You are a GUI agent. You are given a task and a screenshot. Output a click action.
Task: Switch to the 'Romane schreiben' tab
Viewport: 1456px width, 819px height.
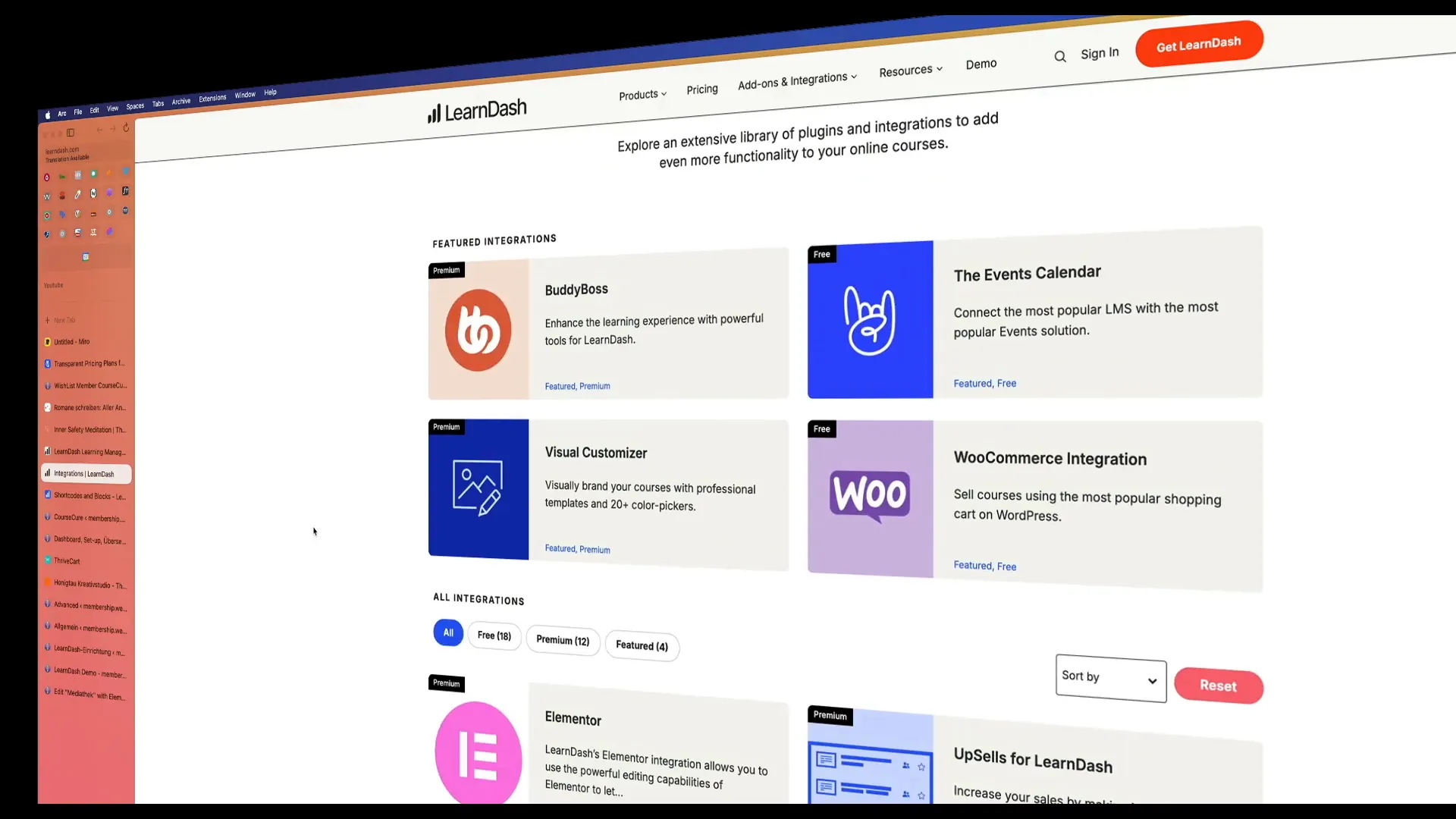pyautogui.click(x=86, y=407)
